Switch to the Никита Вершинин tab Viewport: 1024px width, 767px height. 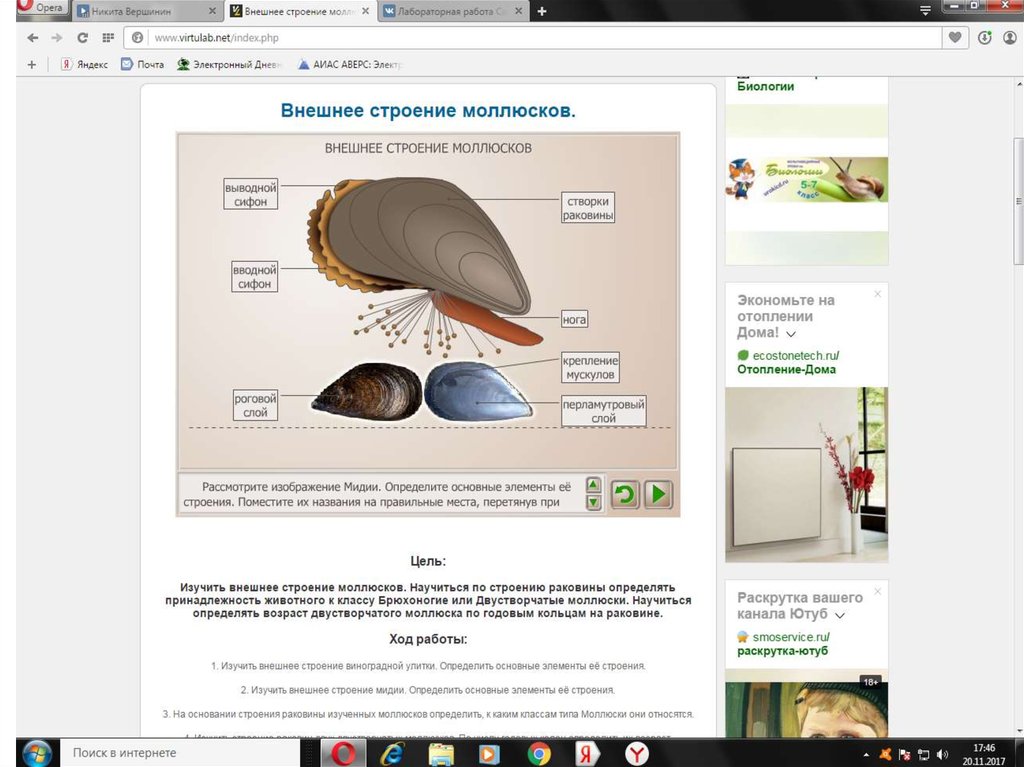tap(145, 11)
